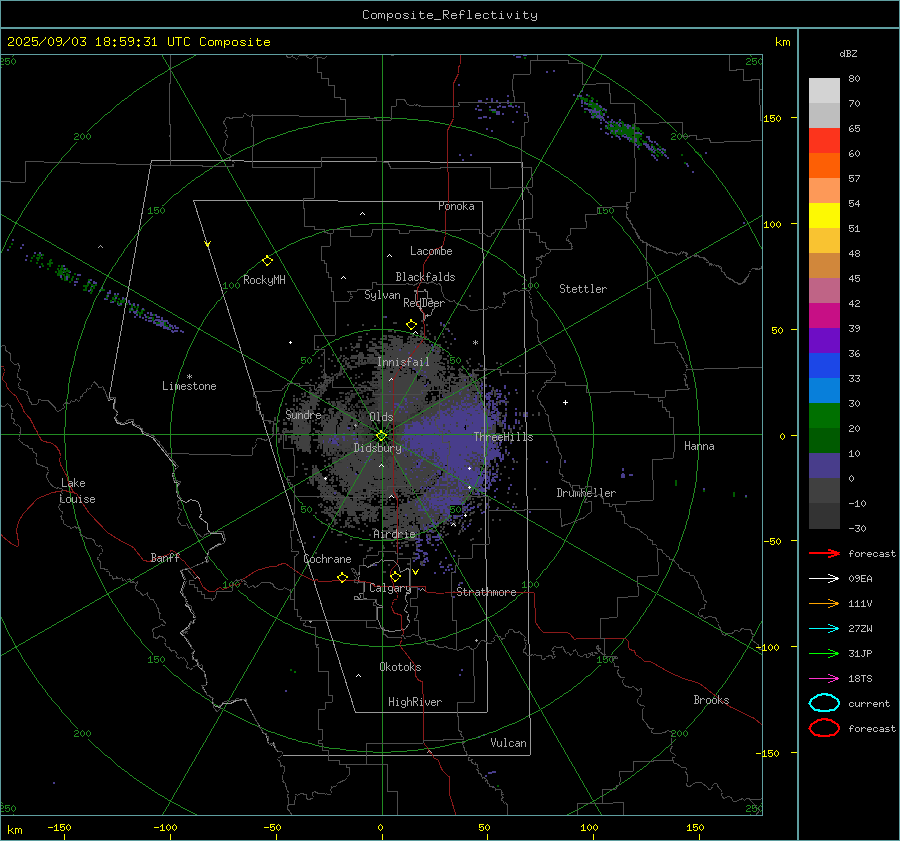Click the Cochrane city label
This screenshot has width=900, height=841.
click(327, 559)
